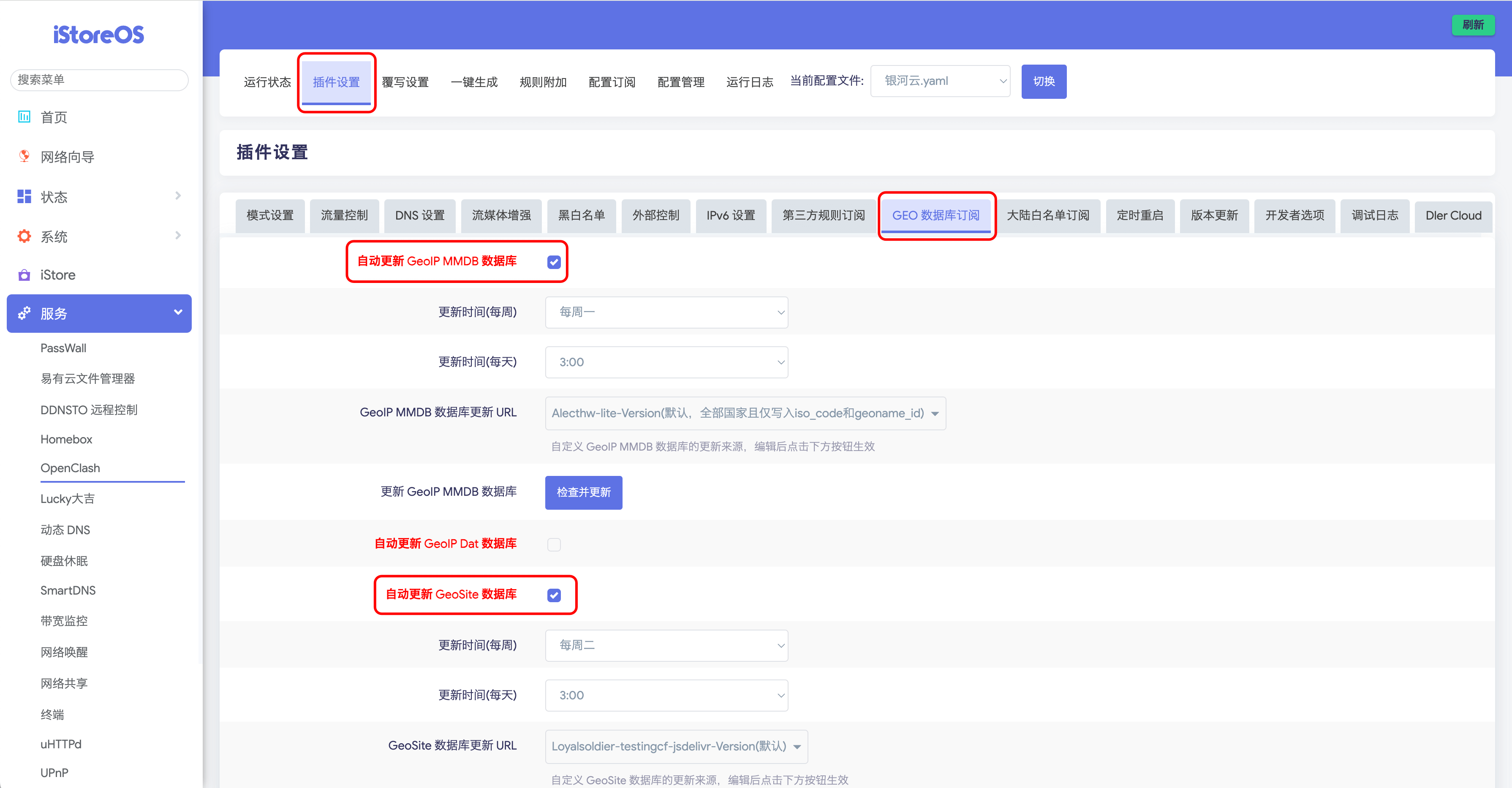Open the current config file dropdown
Screen dimensions: 1512x788
940,81
